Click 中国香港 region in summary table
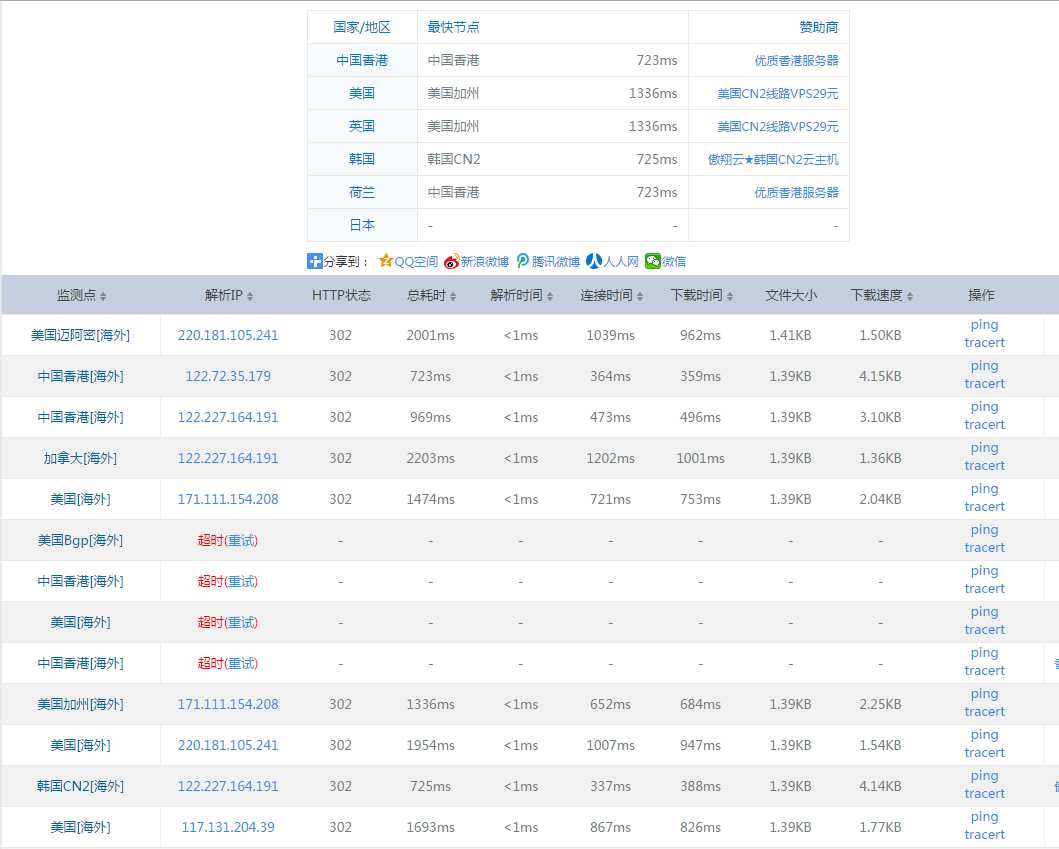Screen dimensions: 1059x849 click(362, 60)
